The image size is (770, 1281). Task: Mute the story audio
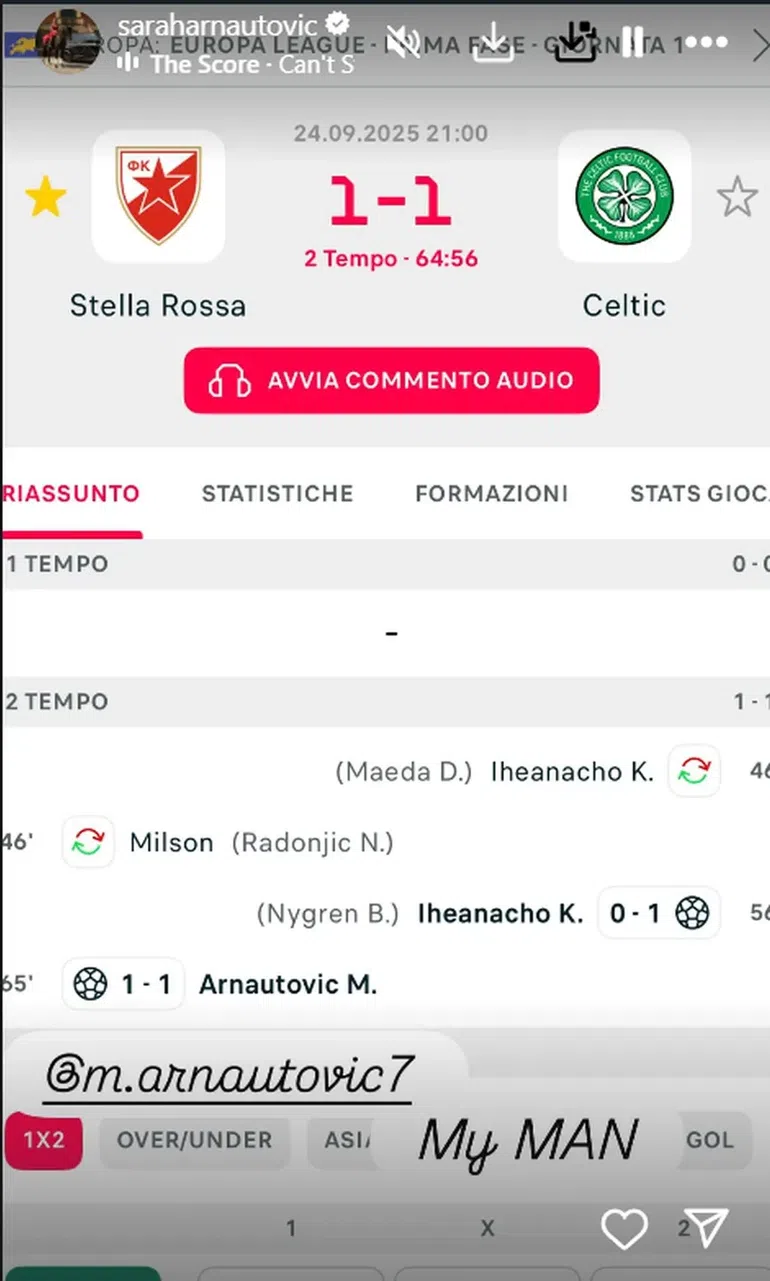pos(404,41)
